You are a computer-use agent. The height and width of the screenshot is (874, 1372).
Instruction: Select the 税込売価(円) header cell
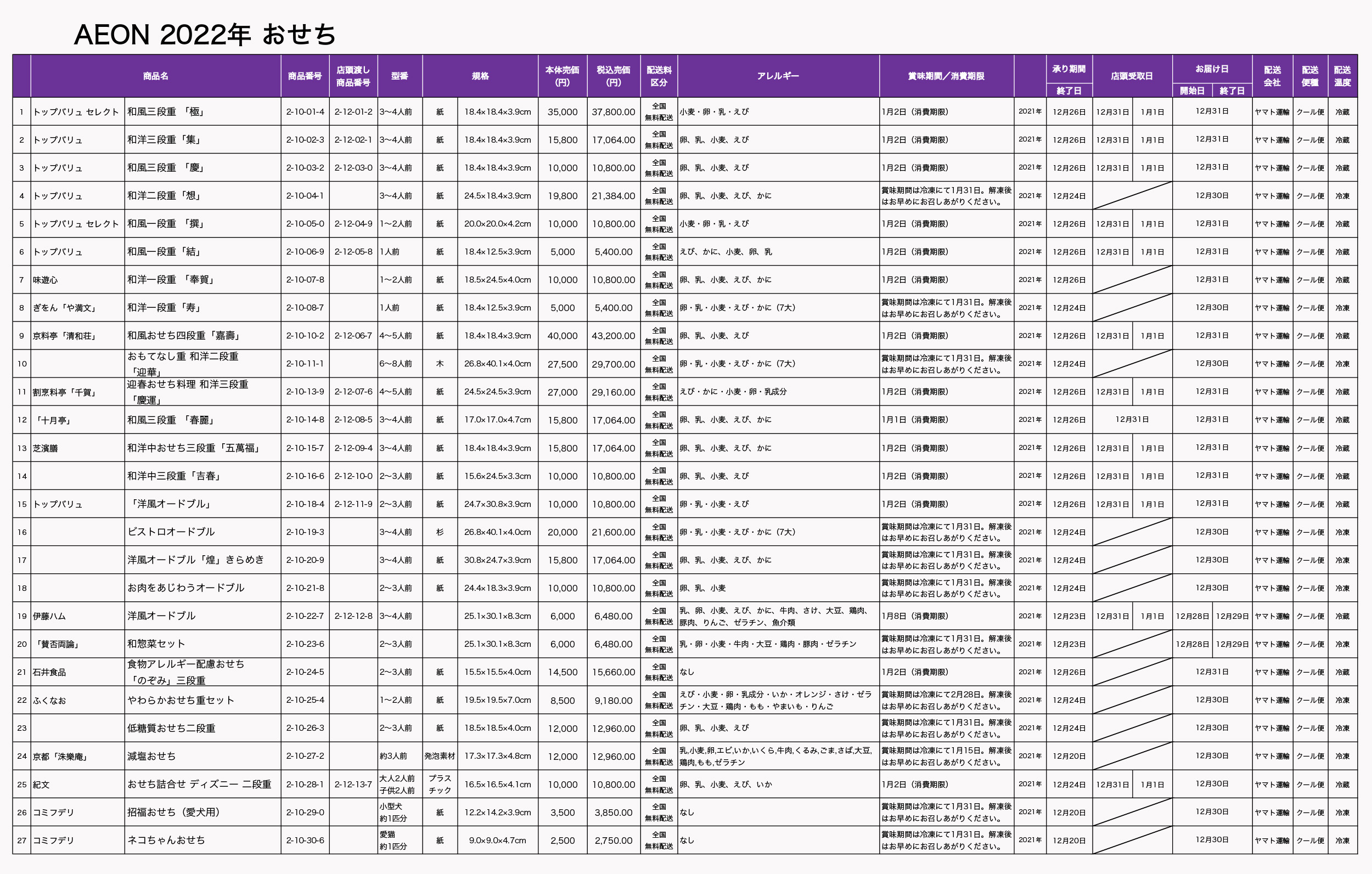point(614,76)
